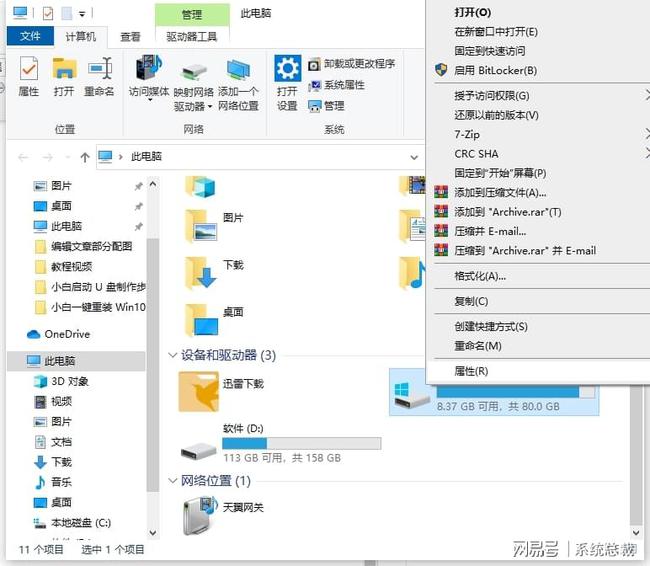Open the 文件 tab
Viewport: 650px width, 566px height.
(x=30, y=36)
